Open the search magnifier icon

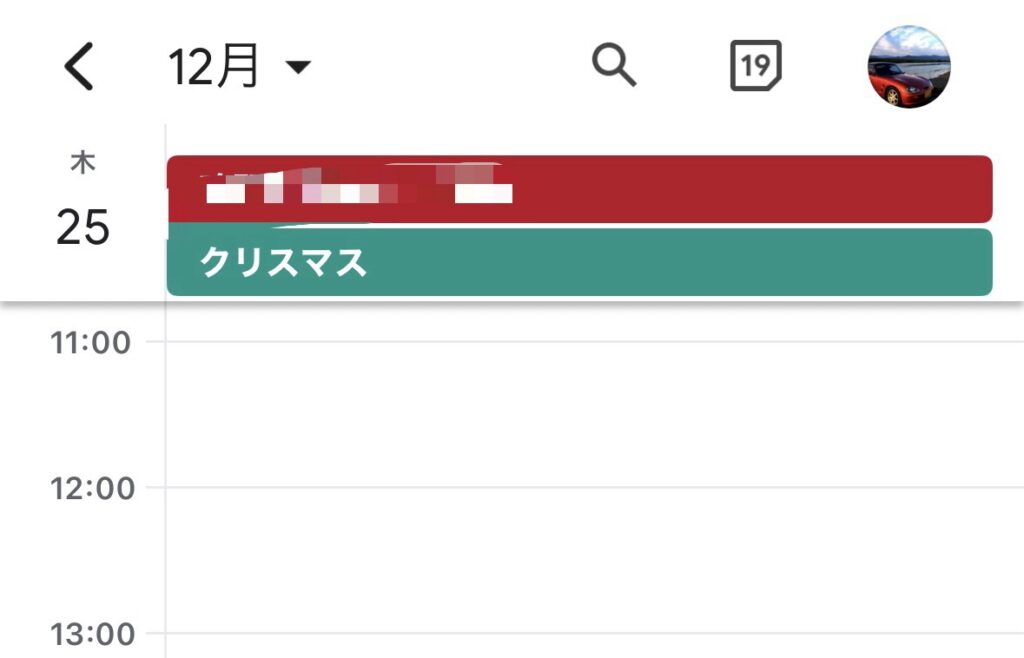(x=614, y=65)
